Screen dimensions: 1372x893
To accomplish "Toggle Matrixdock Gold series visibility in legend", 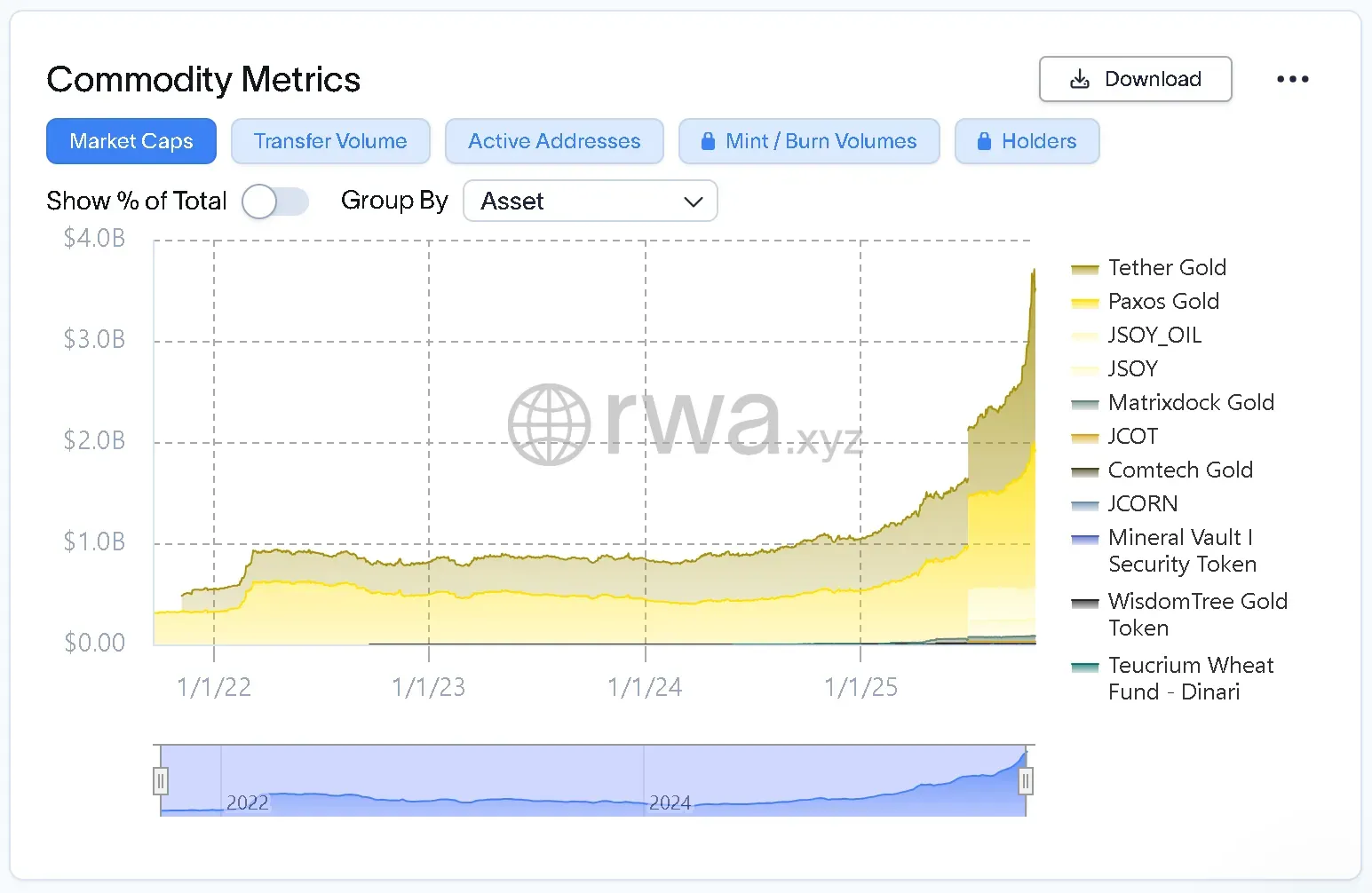I will (1190, 403).
